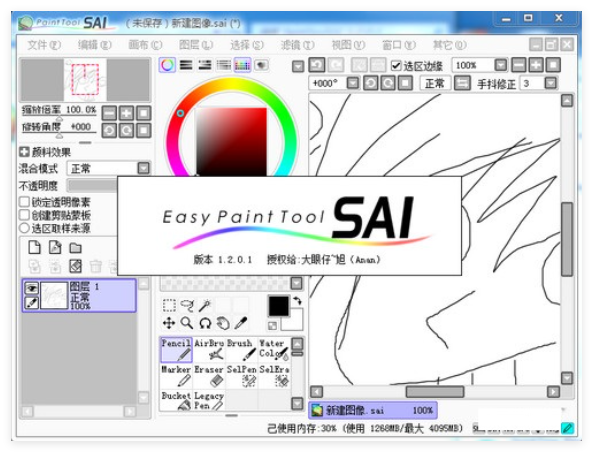
Task: Open the 混合模式 dropdown
Action: pyautogui.click(x=144, y=168)
